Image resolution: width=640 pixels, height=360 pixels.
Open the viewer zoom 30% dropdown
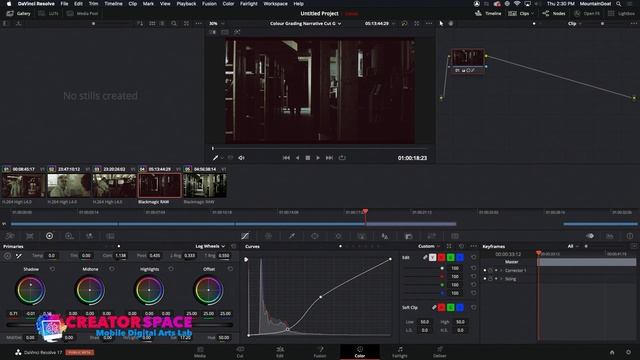(216, 23)
